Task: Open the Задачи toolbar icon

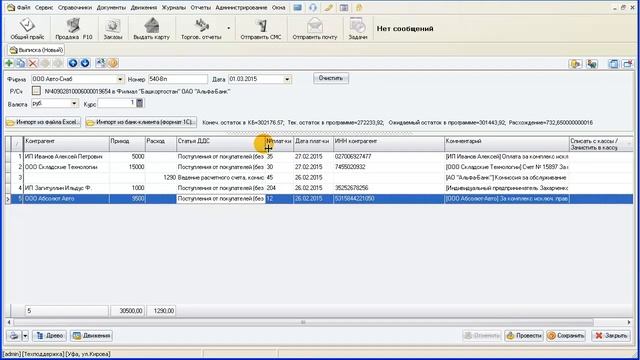Action: tap(358, 29)
